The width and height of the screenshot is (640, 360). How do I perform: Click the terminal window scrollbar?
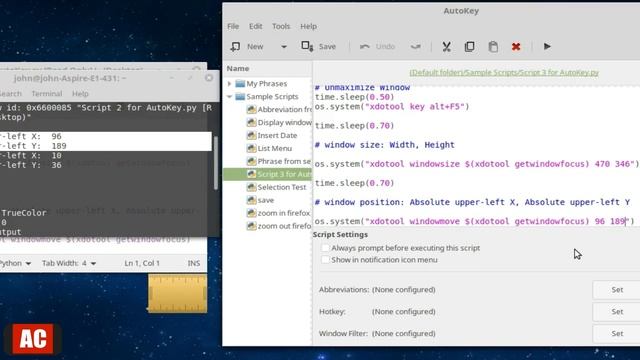(216, 163)
